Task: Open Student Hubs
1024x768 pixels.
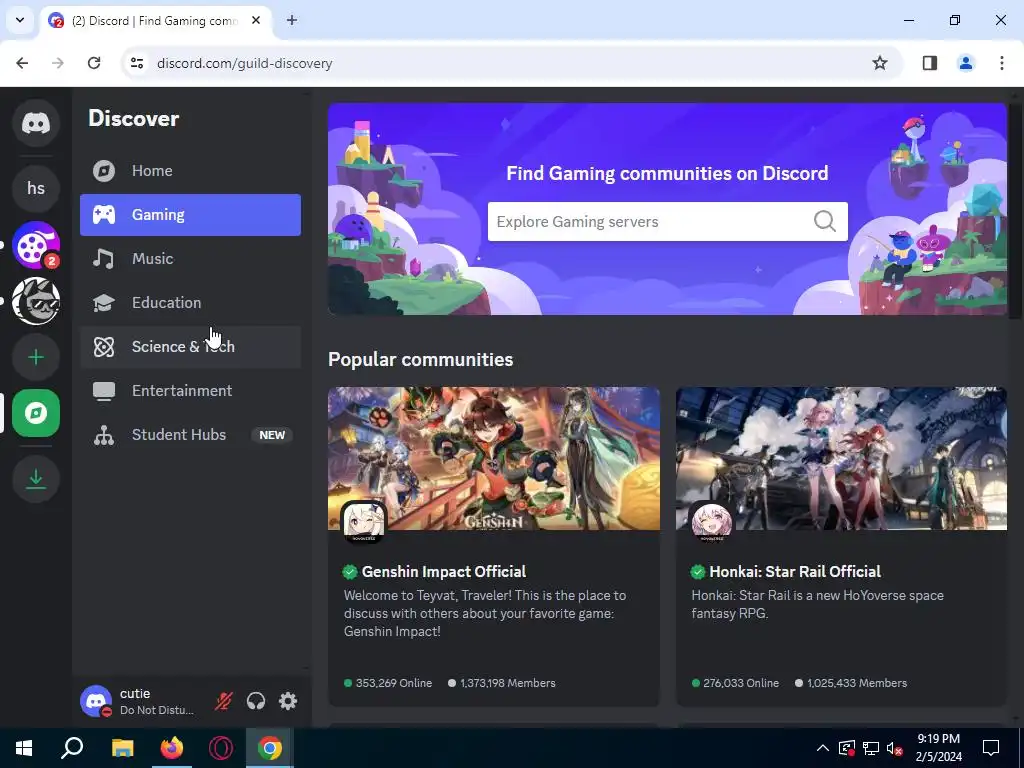Action: (190, 435)
